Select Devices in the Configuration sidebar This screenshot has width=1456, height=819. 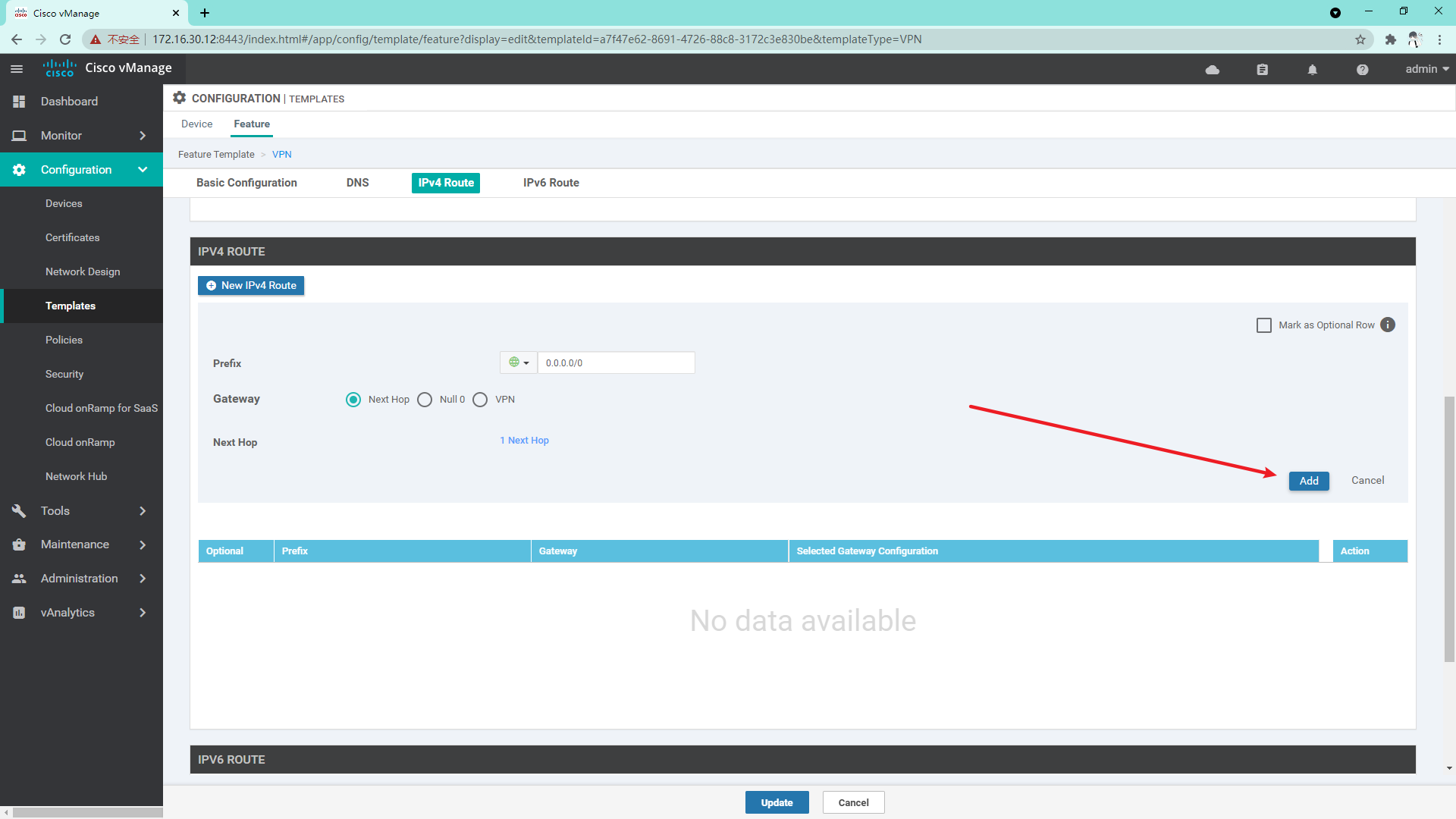[64, 203]
